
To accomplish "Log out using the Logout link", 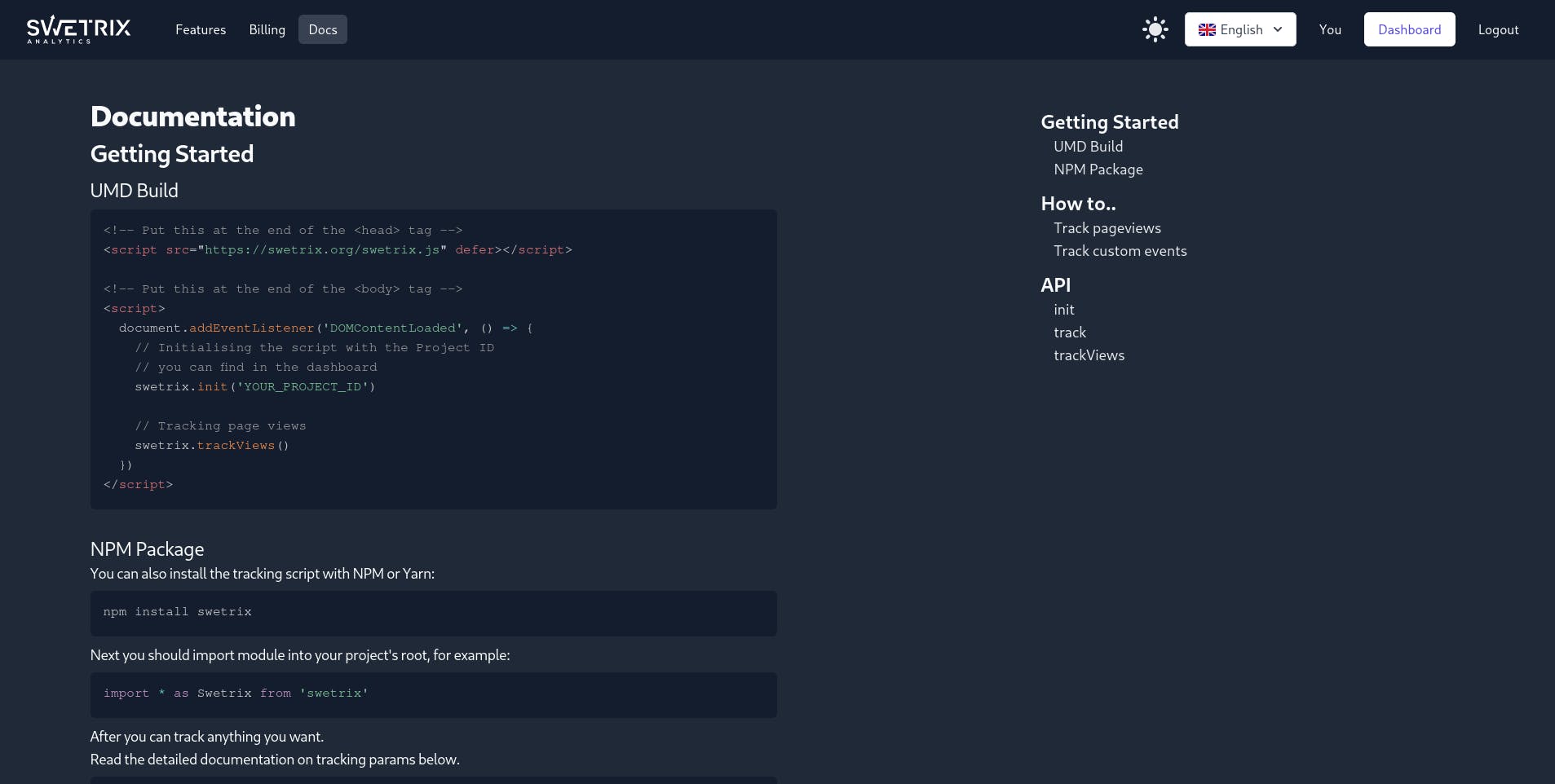I will 1498,29.
